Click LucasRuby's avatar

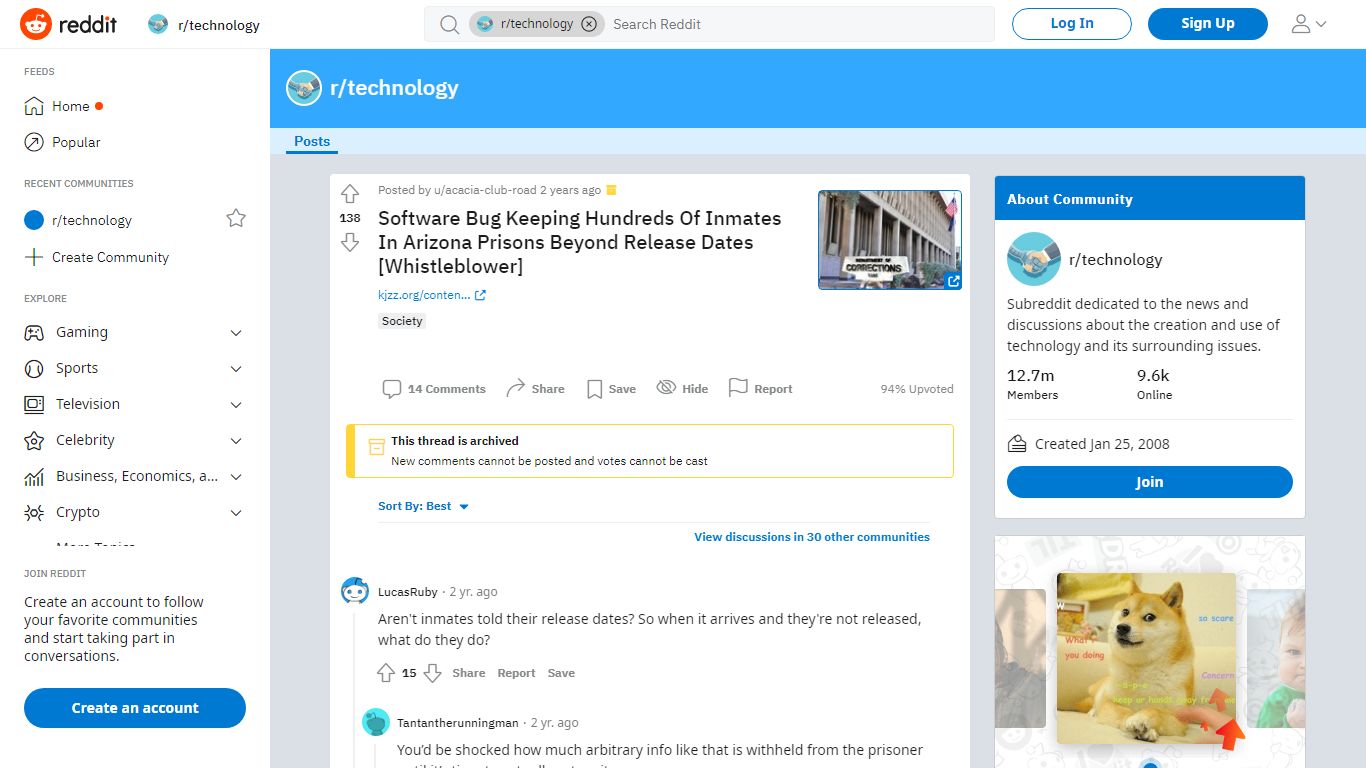(x=355, y=591)
